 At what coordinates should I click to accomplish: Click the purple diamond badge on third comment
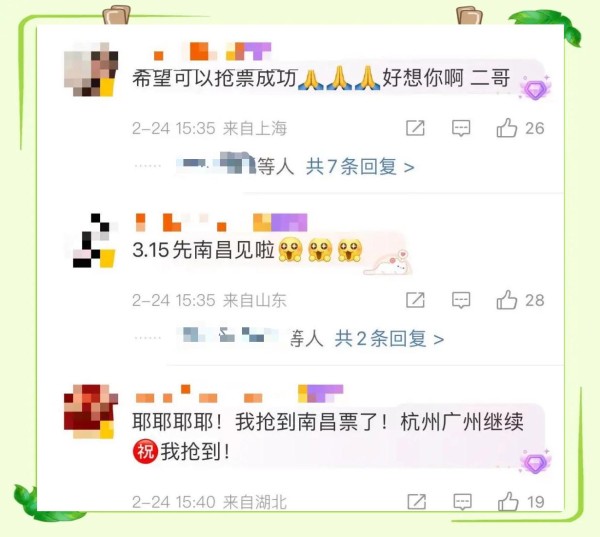(535, 461)
